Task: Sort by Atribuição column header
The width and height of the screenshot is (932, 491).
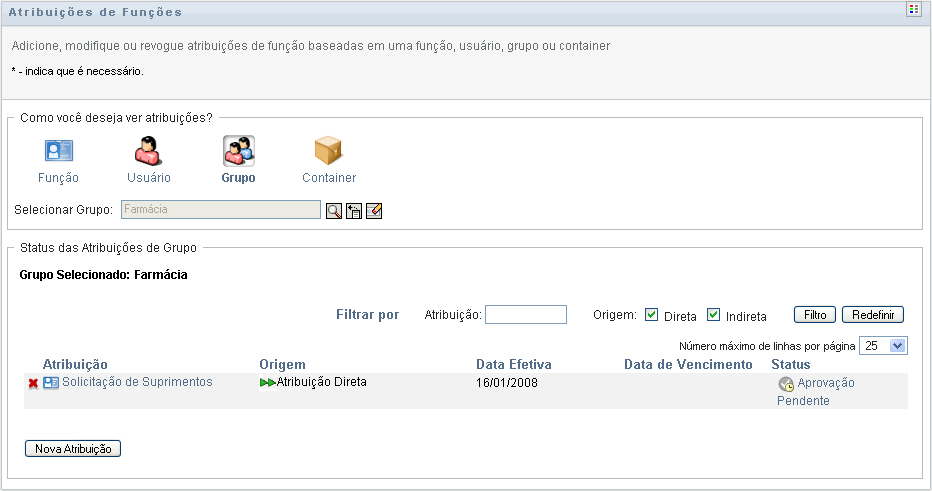Action: [x=75, y=364]
